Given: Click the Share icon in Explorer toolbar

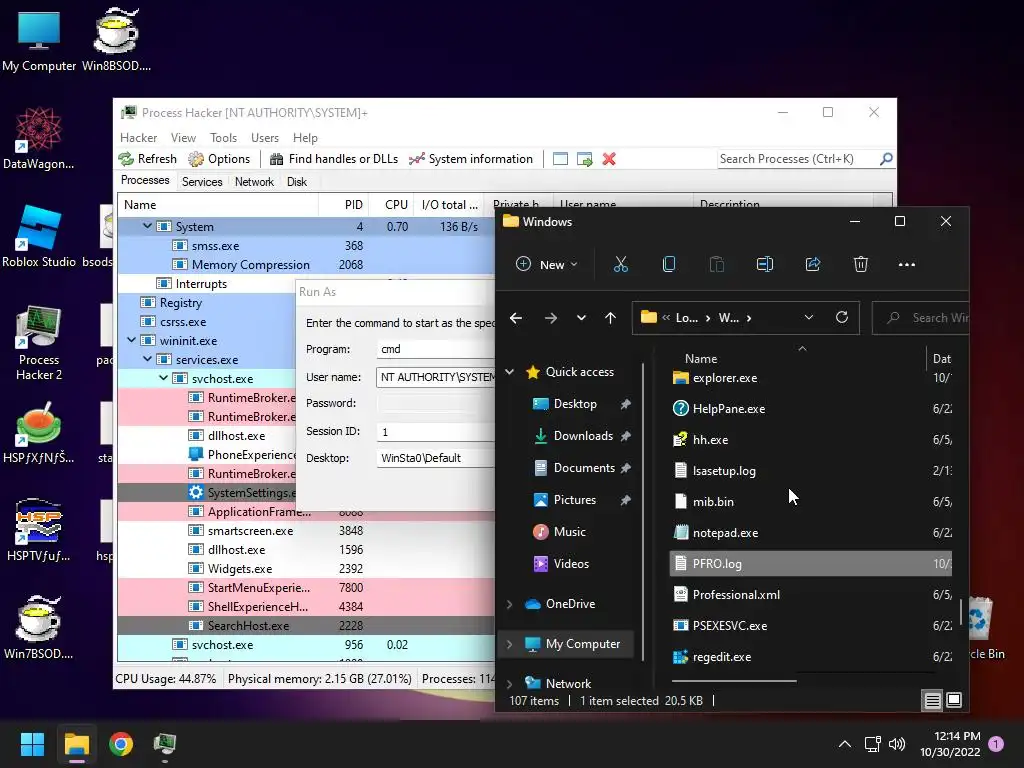Looking at the screenshot, I should tap(813, 264).
